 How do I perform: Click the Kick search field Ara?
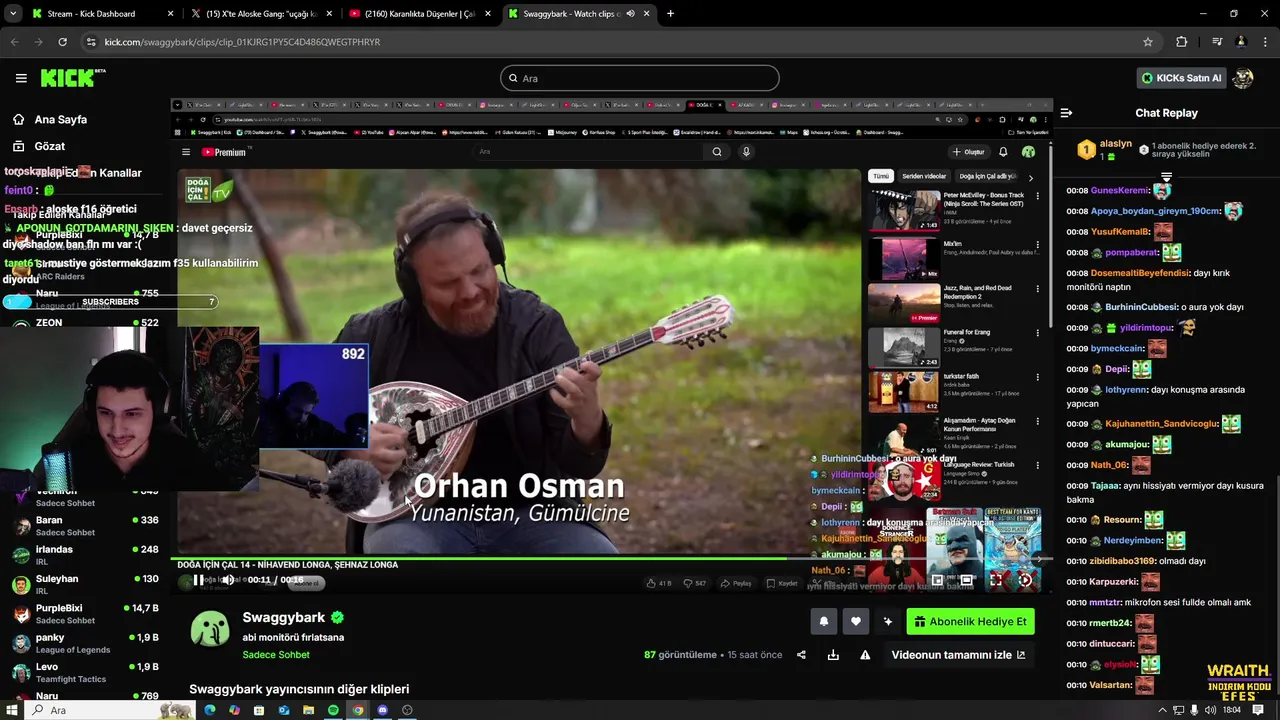pyautogui.click(x=640, y=78)
